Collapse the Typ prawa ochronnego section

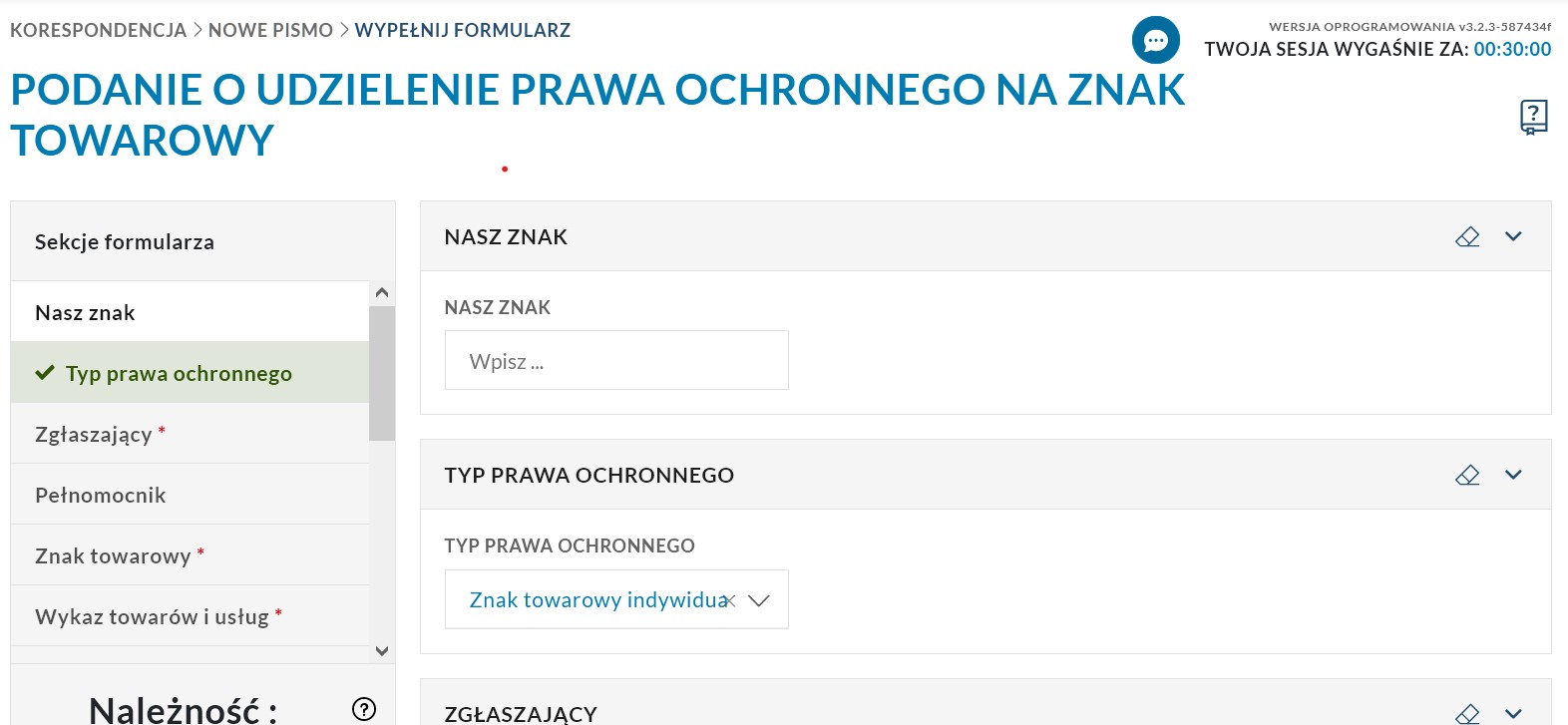click(x=1513, y=476)
